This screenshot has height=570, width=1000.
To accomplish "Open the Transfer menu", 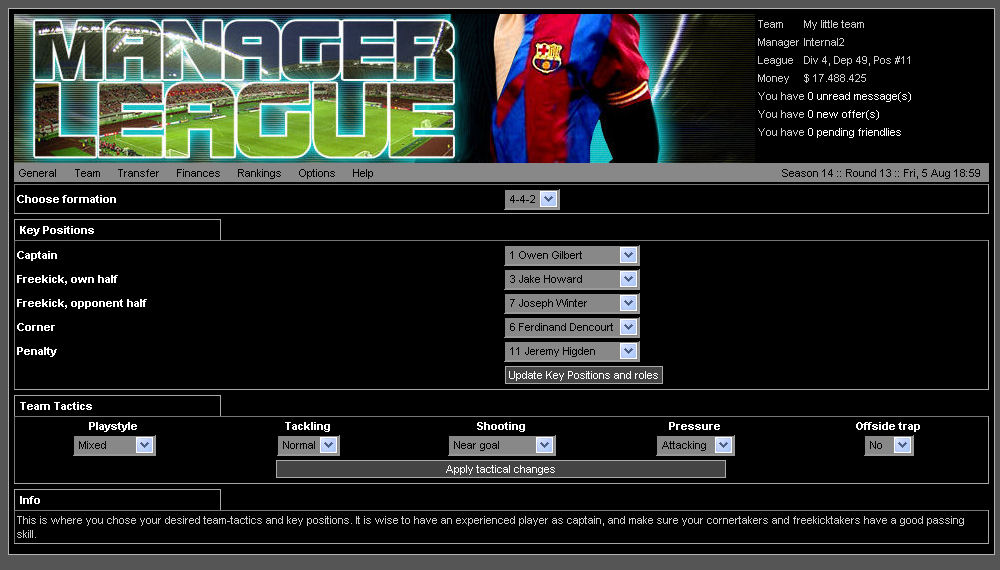I will tap(138, 173).
